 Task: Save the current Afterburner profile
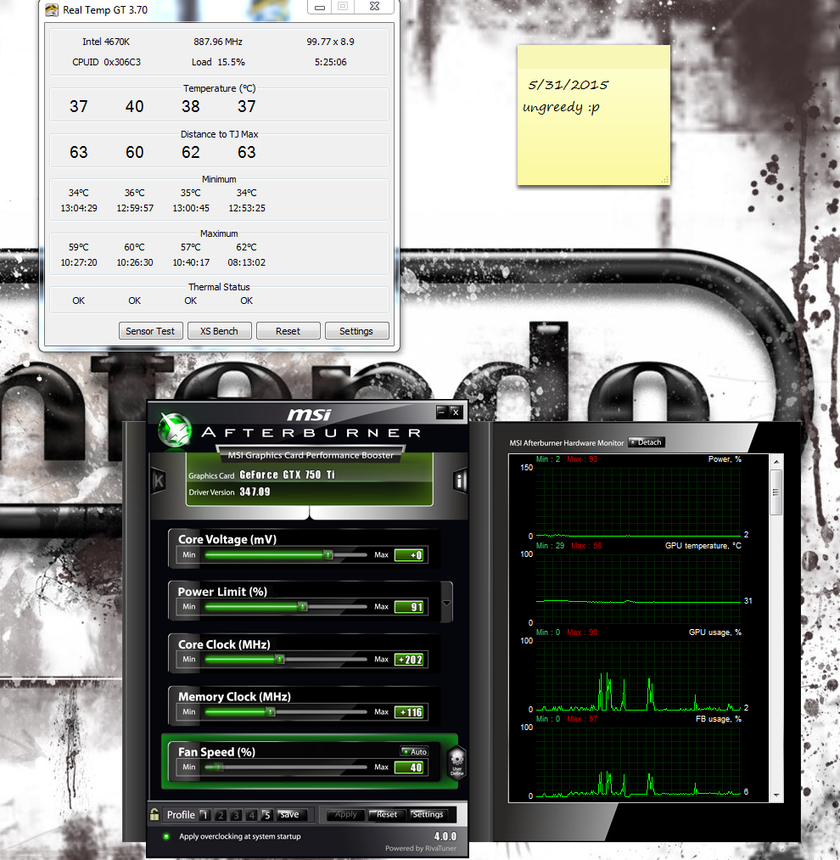click(290, 814)
